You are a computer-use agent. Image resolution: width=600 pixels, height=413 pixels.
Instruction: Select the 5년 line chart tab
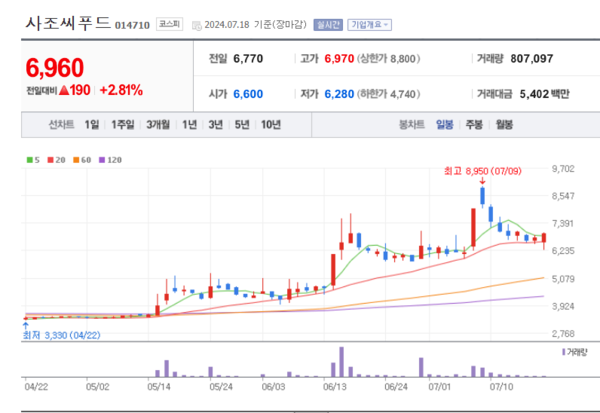[242, 124]
